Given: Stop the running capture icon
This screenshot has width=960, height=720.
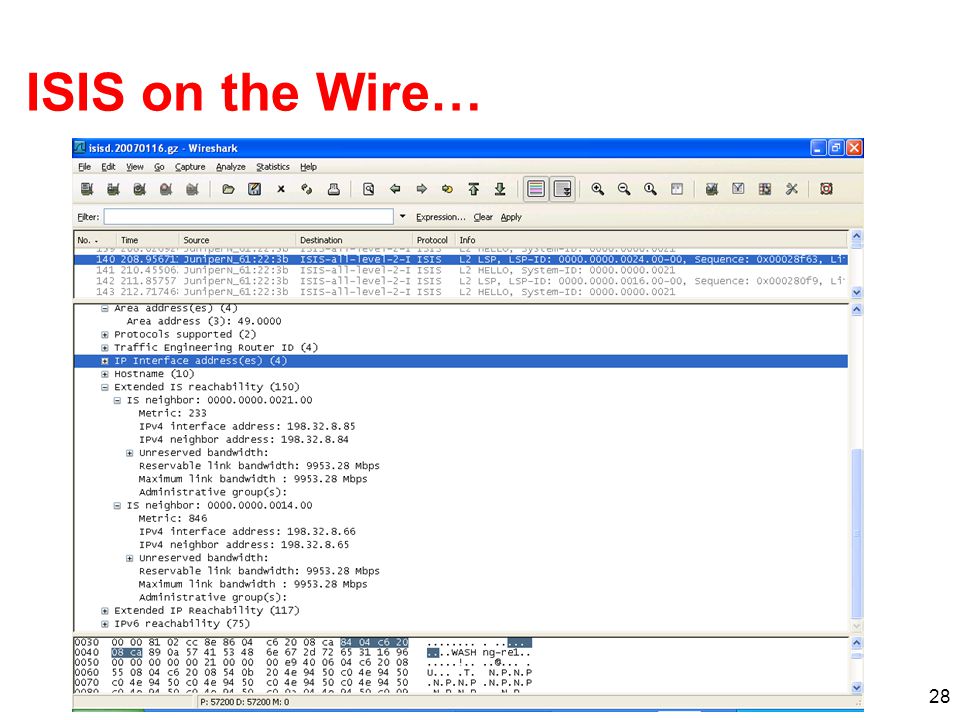Looking at the screenshot, I should (x=166, y=189).
